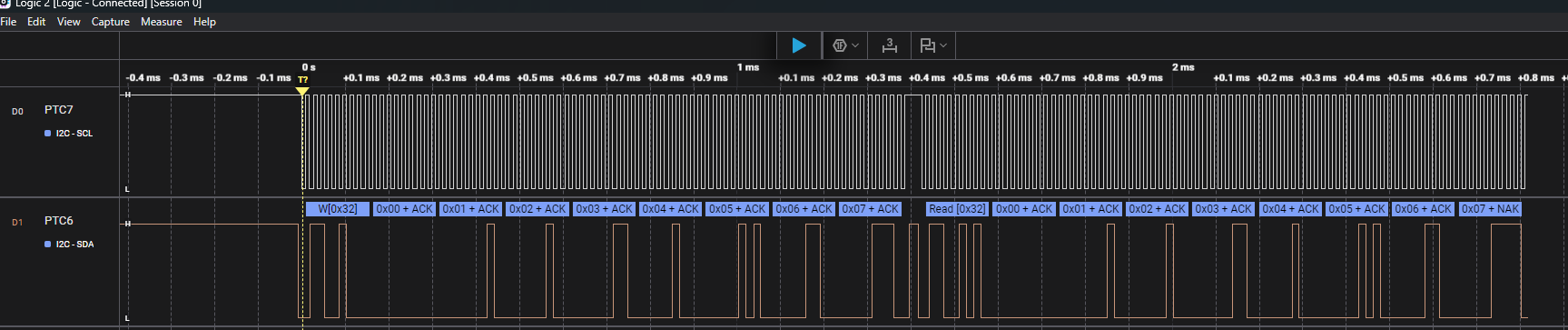Click the 2 ms label on time ruler
The height and width of the screenshot is (330, 1568).
[x=1183, y=67]
